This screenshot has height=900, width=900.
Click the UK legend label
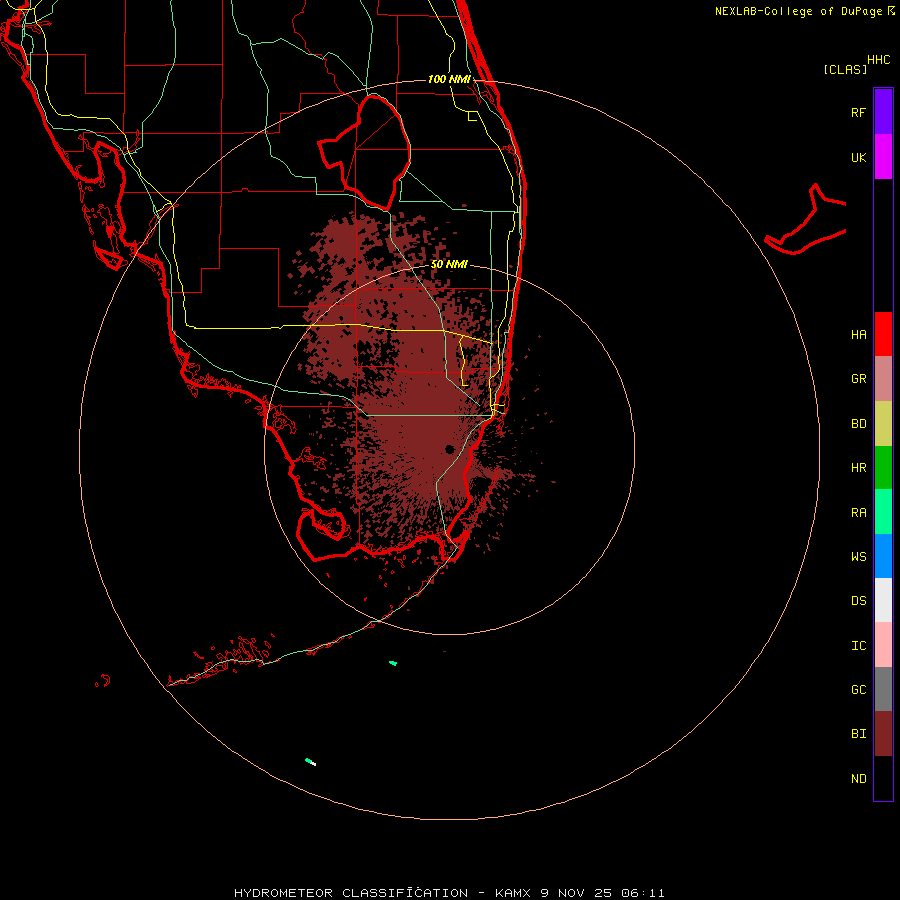click(858, 158)
